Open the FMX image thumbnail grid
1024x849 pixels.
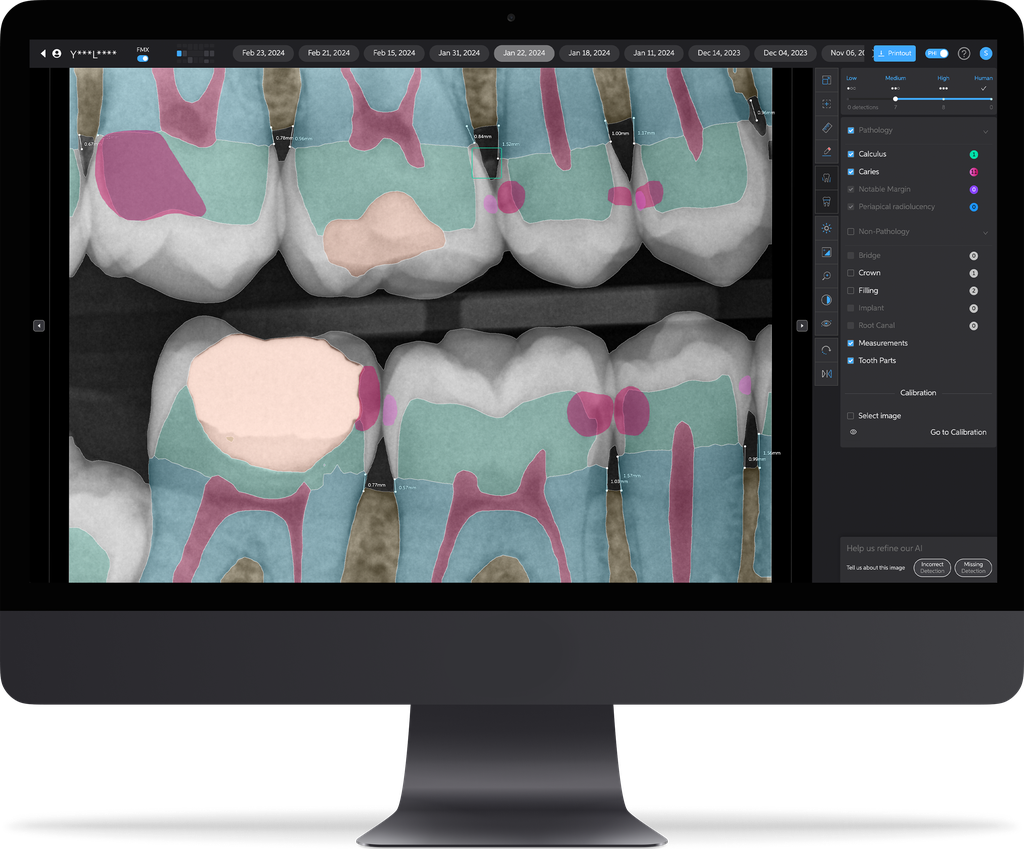pyautogui.click(x=195, y=54)
